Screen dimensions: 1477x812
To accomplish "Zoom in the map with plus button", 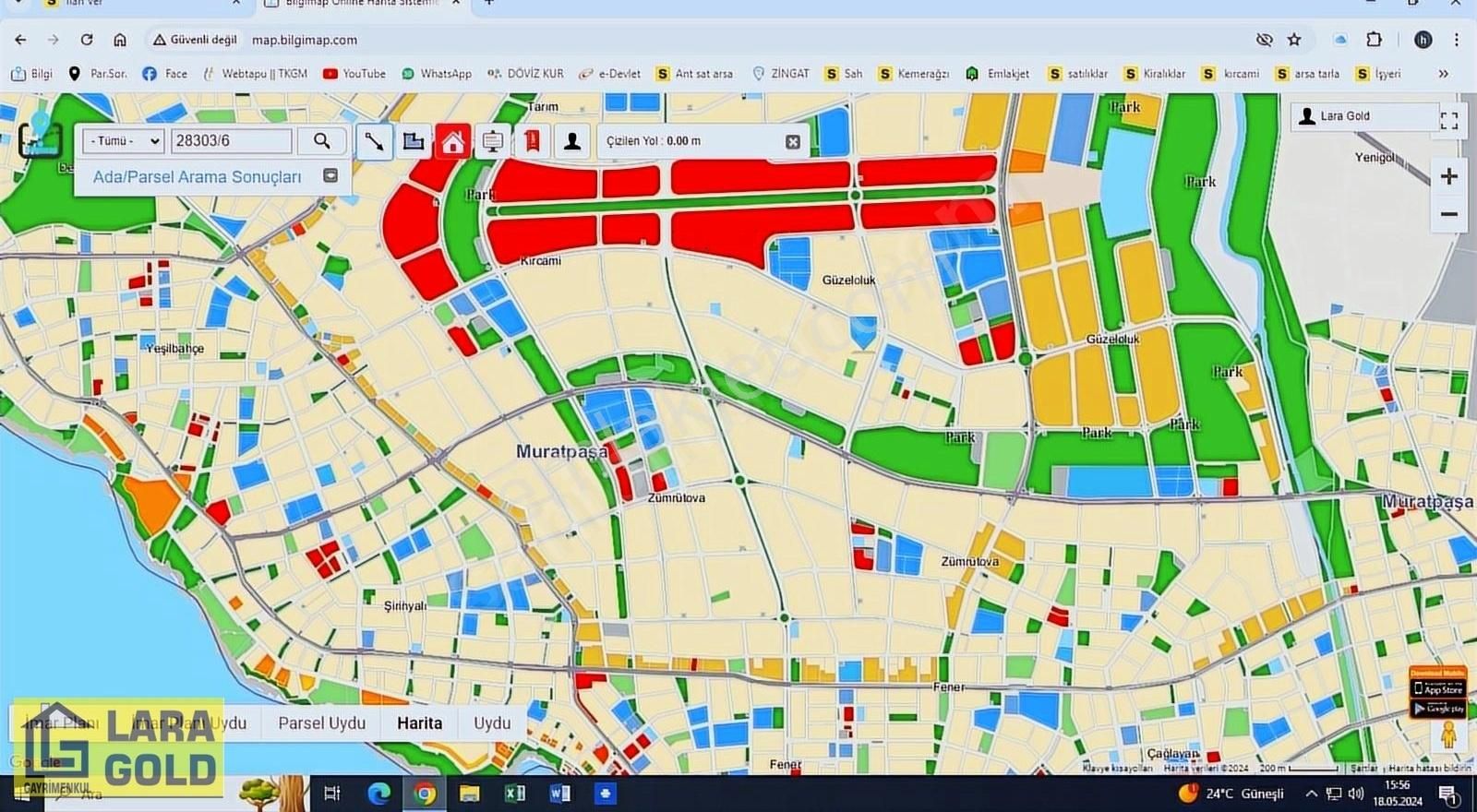I will tap(1449, 176).
